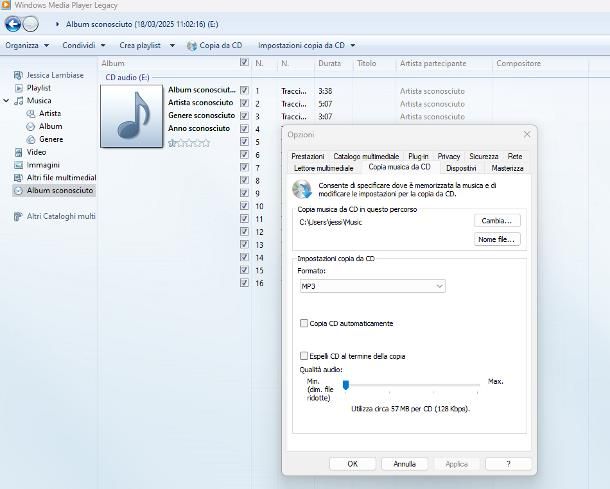This screenshot has height=489, width=610.
Task: Sort by the Durata column header
Action: [x=330, y=63]
